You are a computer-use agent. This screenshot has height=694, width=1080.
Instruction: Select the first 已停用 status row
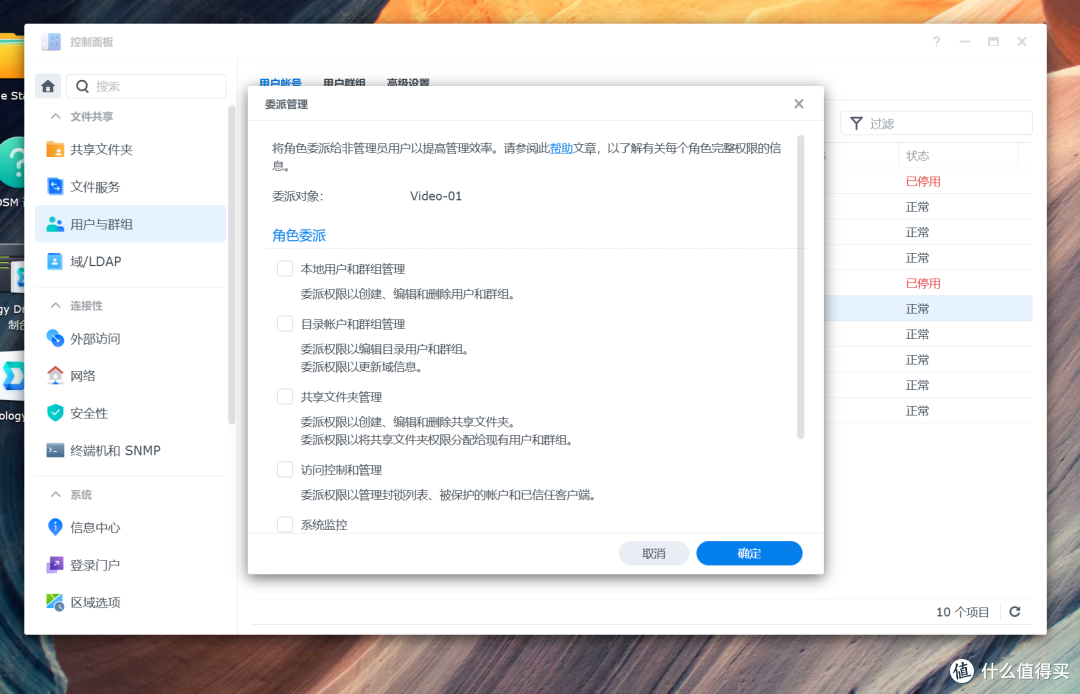(x=923, y=181)
